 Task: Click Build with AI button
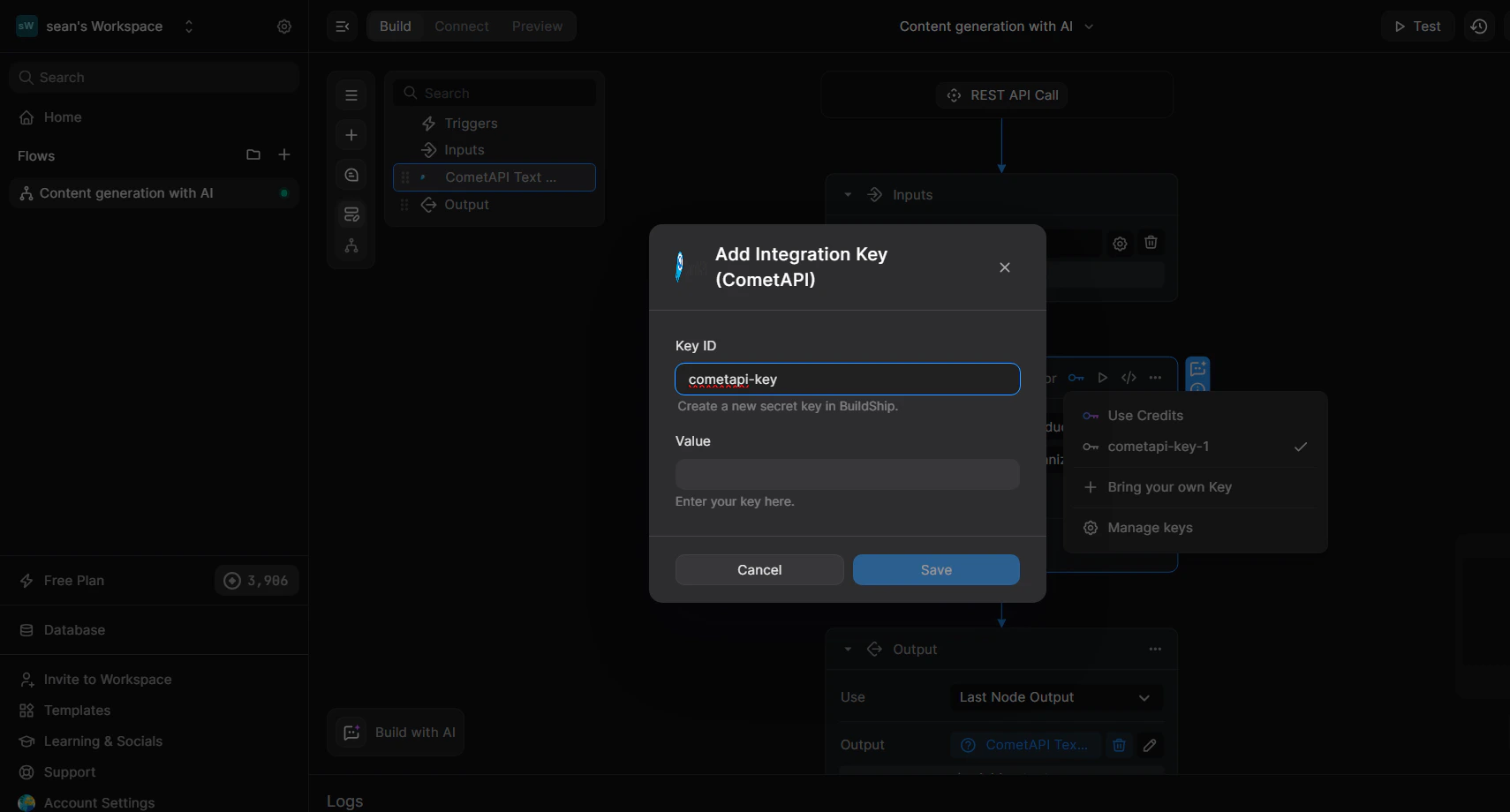click(396, 733)
